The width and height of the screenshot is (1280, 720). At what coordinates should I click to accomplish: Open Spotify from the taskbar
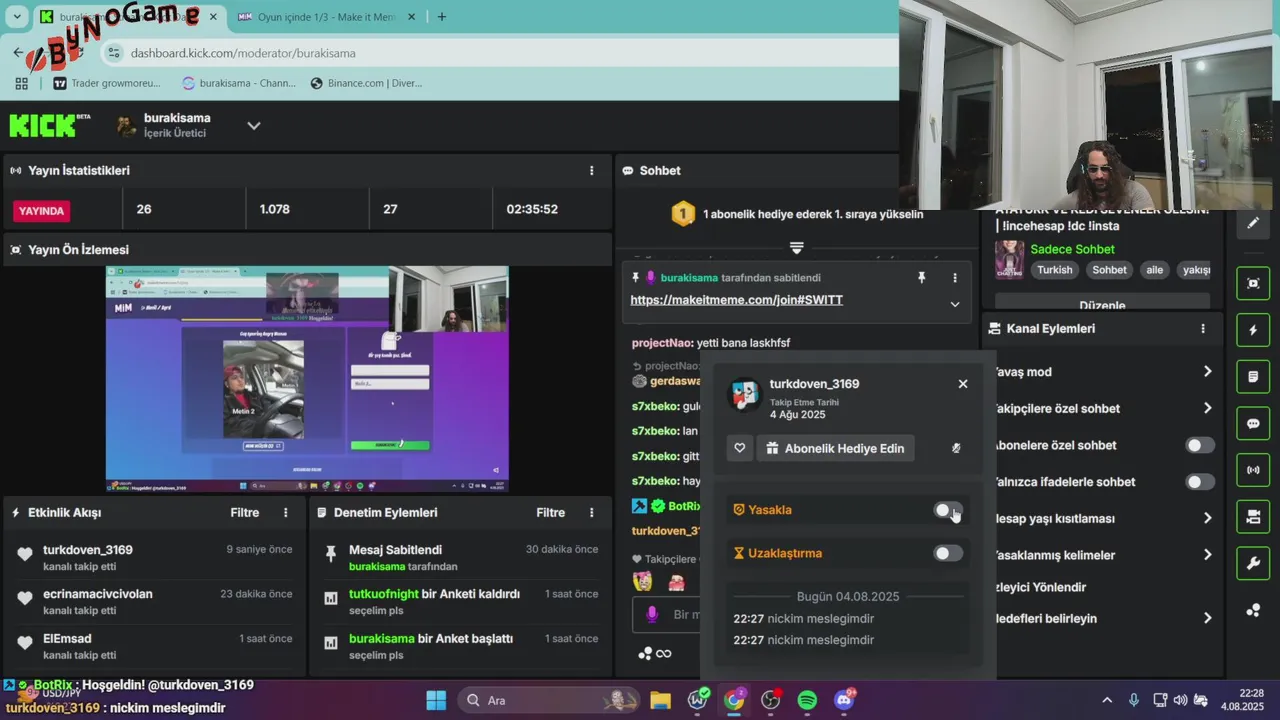tap(807, 700)
